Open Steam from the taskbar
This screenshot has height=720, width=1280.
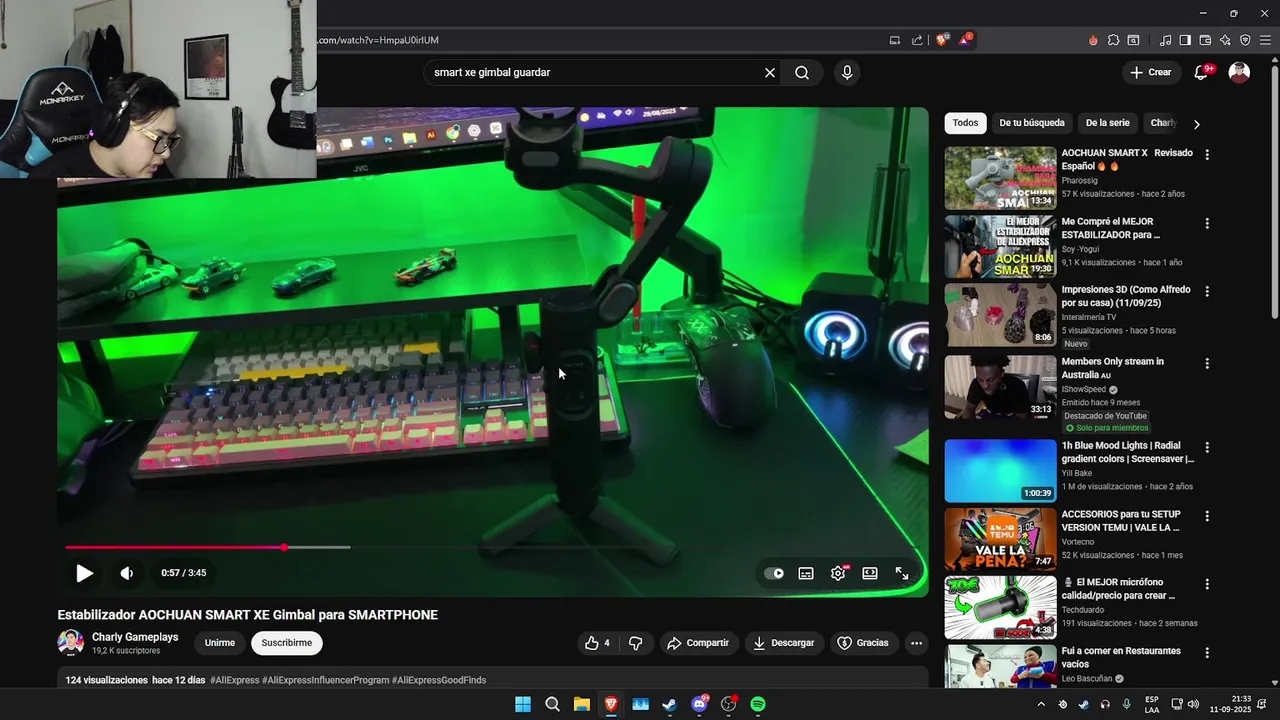tap(670, 704)
